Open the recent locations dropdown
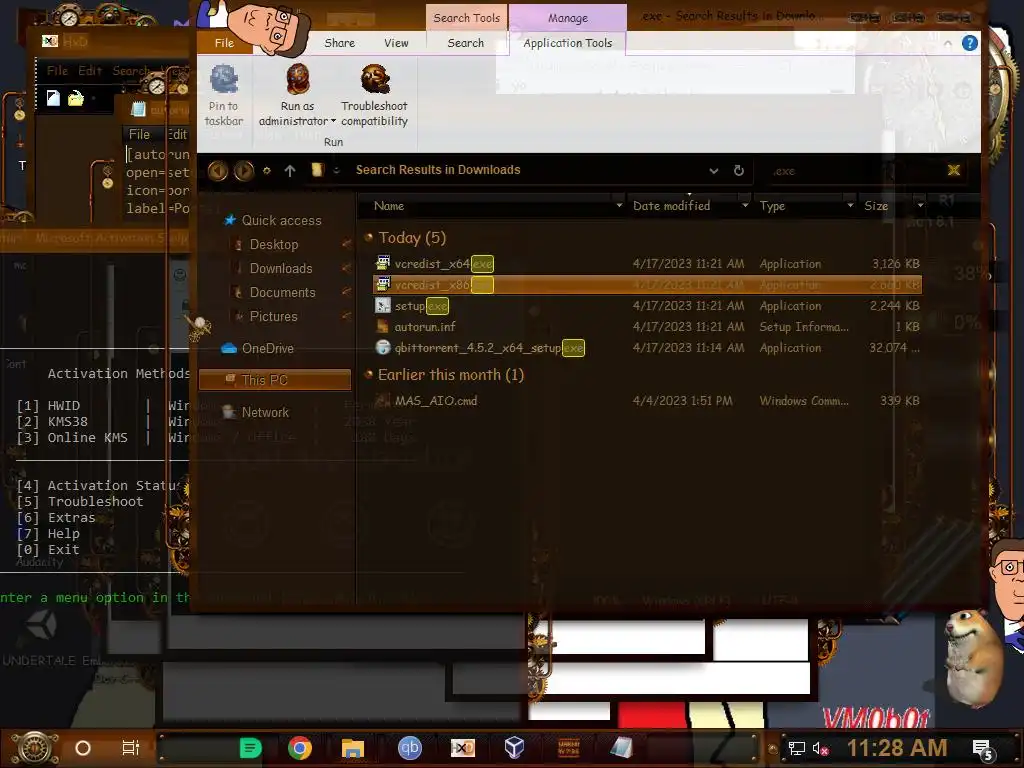1024x768 pixels. point(266,170)
